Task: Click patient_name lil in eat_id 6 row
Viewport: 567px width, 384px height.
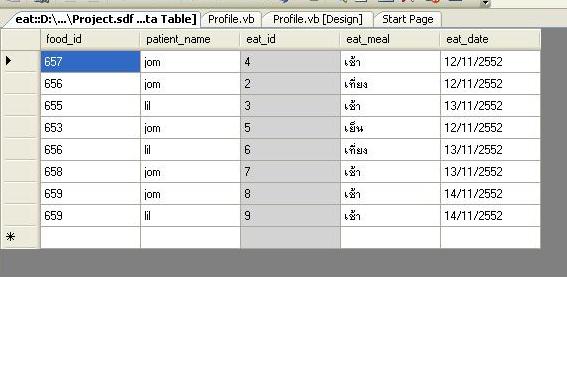Action: 191,150
